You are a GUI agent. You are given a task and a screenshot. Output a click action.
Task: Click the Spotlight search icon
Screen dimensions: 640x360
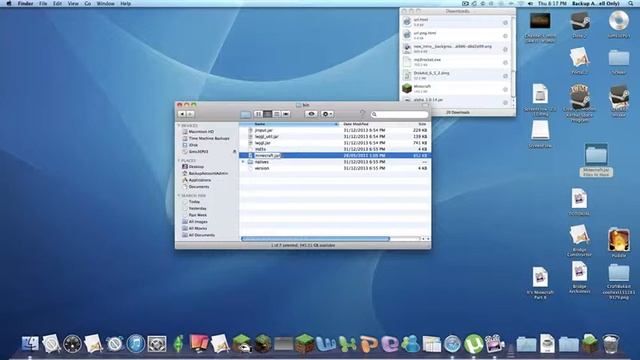(631, 3)
